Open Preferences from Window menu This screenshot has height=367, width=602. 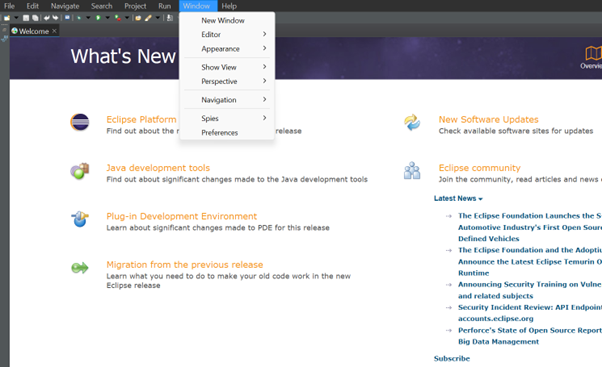point(227,132)
